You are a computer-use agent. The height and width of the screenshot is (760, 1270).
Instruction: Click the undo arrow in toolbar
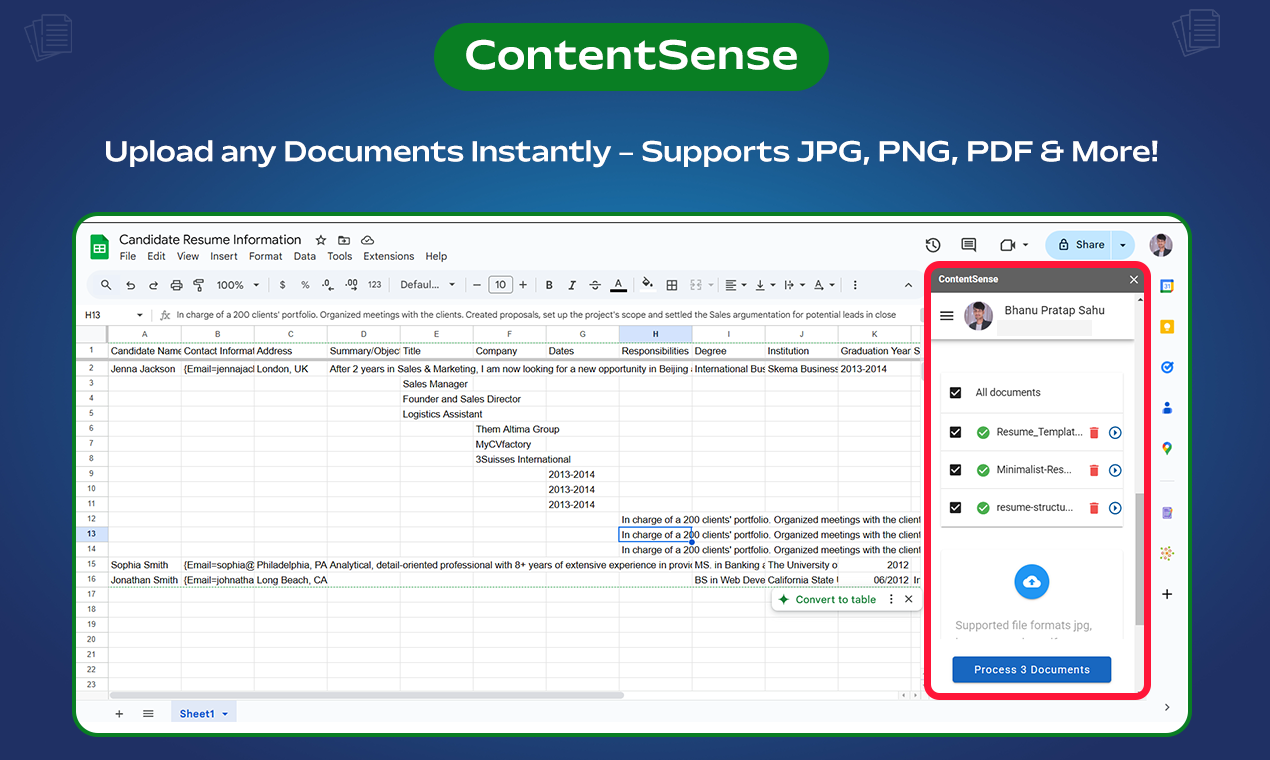pos(130,285)
